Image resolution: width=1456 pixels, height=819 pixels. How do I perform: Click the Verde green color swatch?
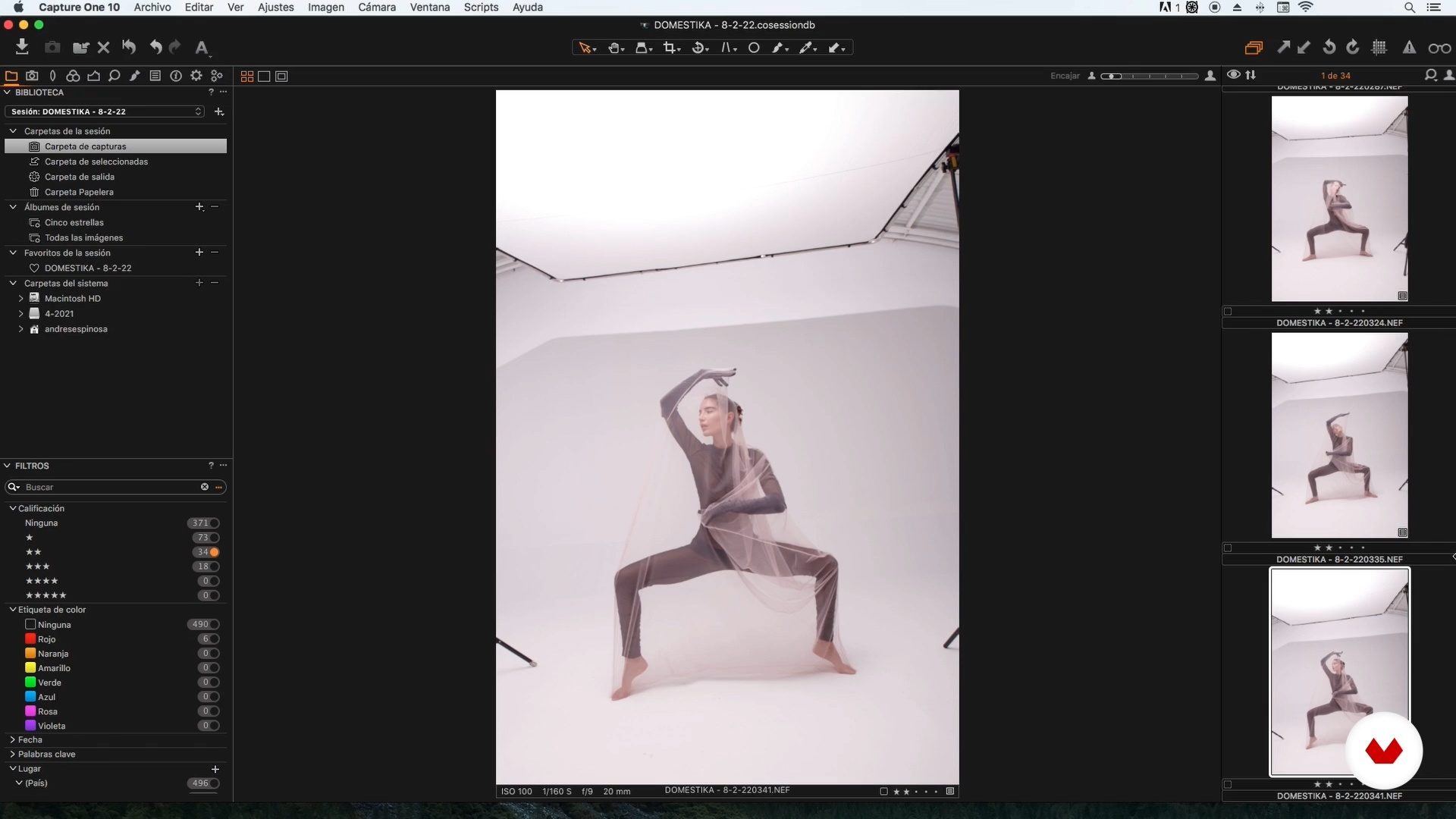(30, 682)
